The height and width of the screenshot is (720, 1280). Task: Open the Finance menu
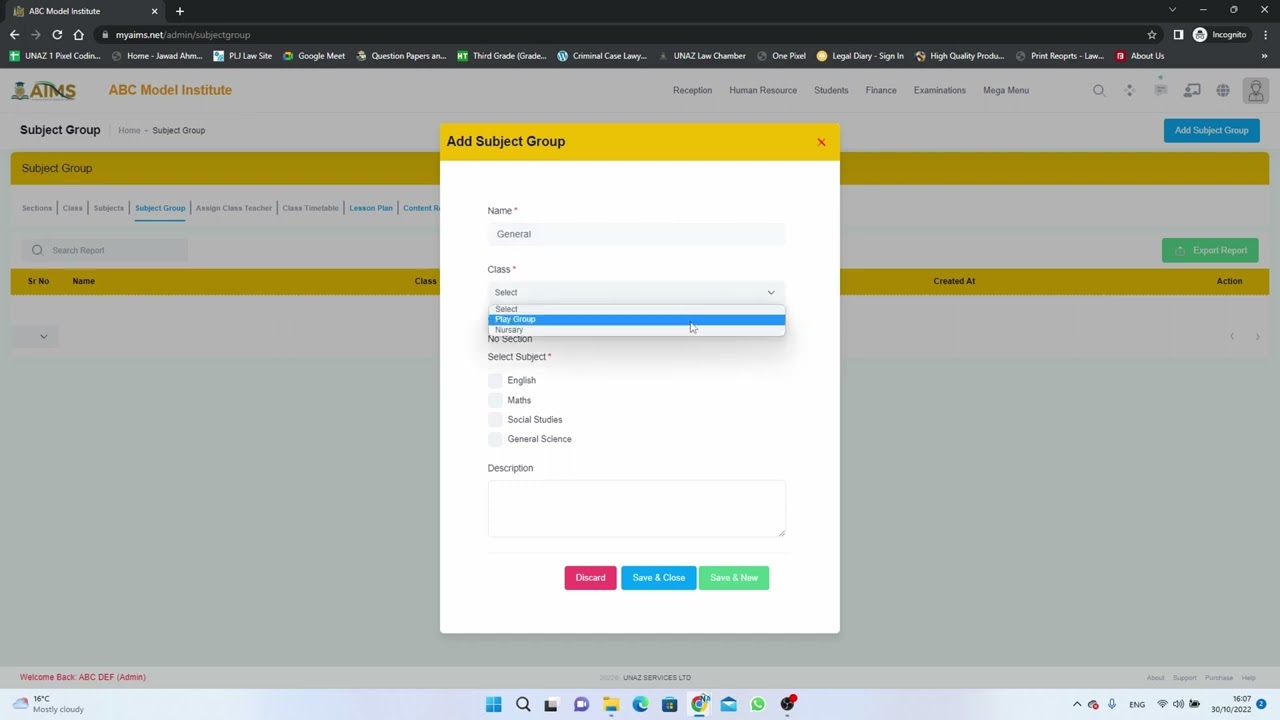(881, 90)
